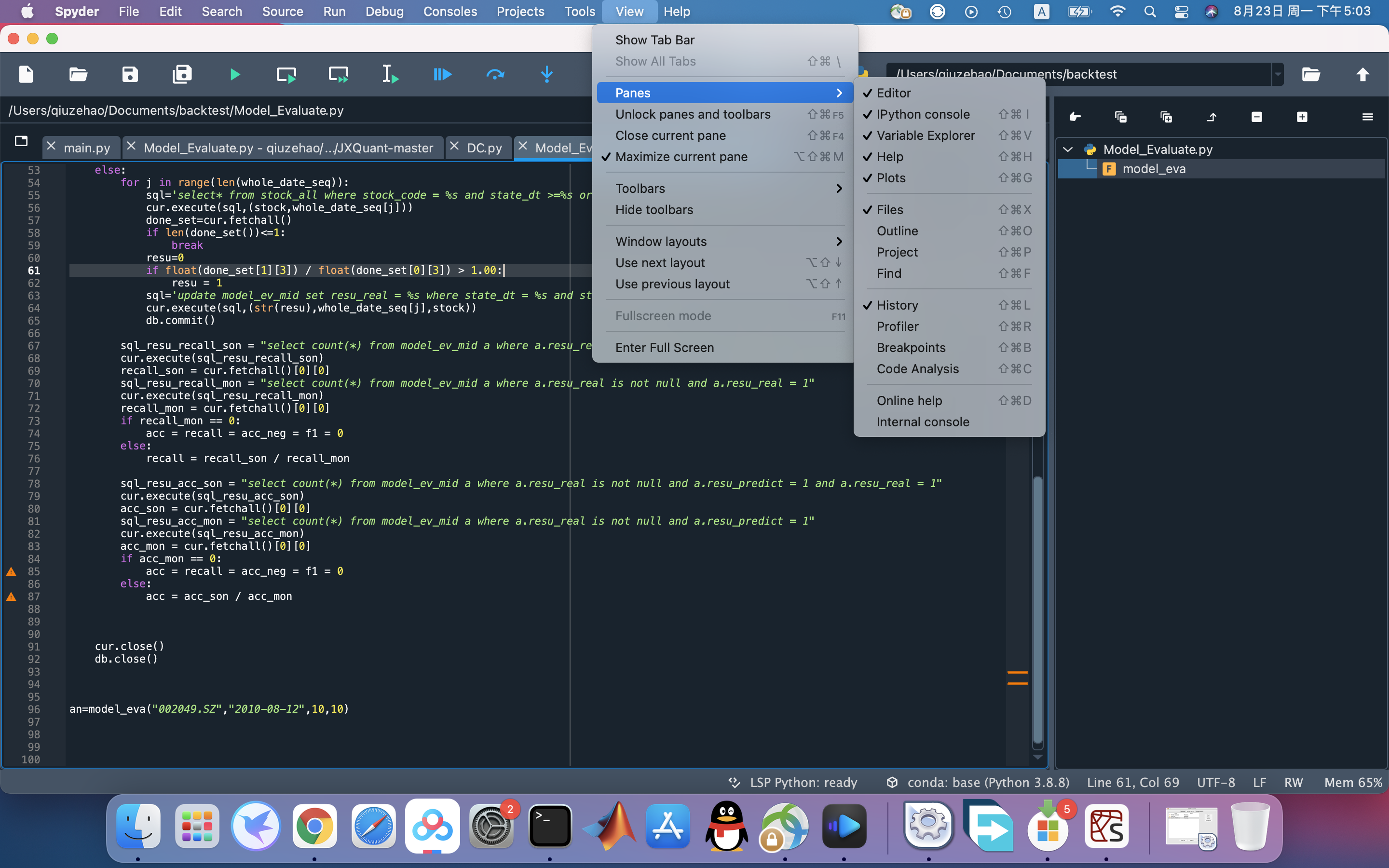Screen dimensions: 1389x868
Task: Click the Run file play icon
Action: [x=234, y=75]
